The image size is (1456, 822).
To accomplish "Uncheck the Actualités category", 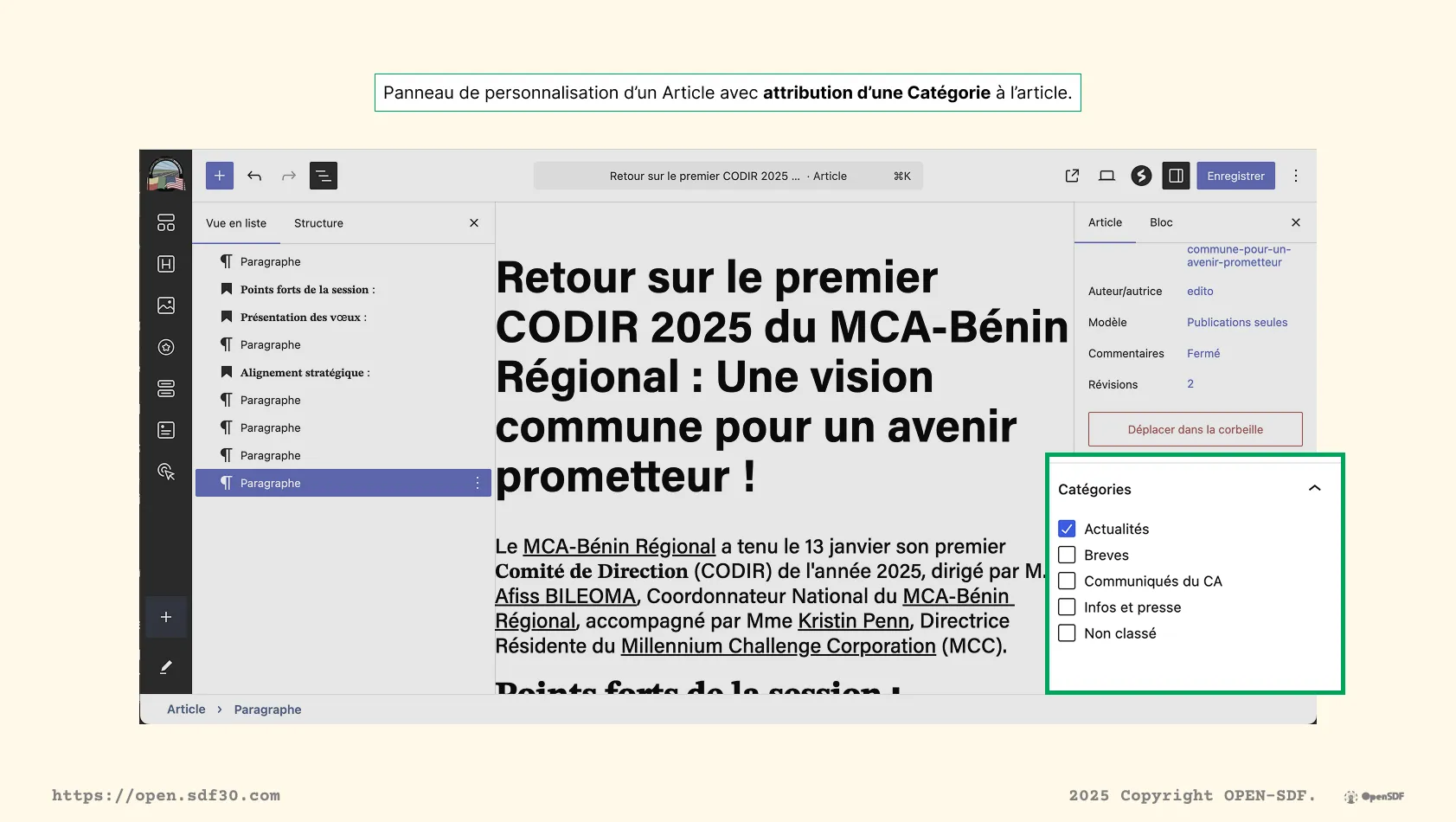I will tap(1067, 528).
